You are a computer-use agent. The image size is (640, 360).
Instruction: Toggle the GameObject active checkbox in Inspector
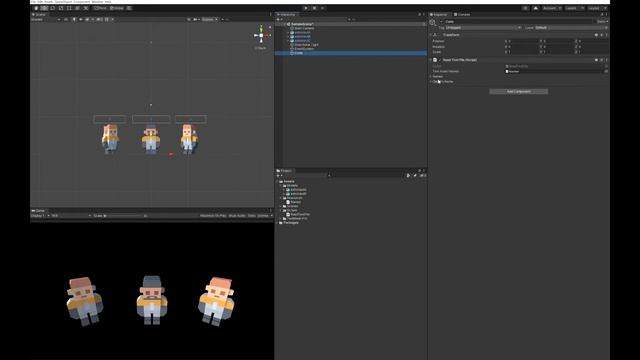[x=441, y=22]
